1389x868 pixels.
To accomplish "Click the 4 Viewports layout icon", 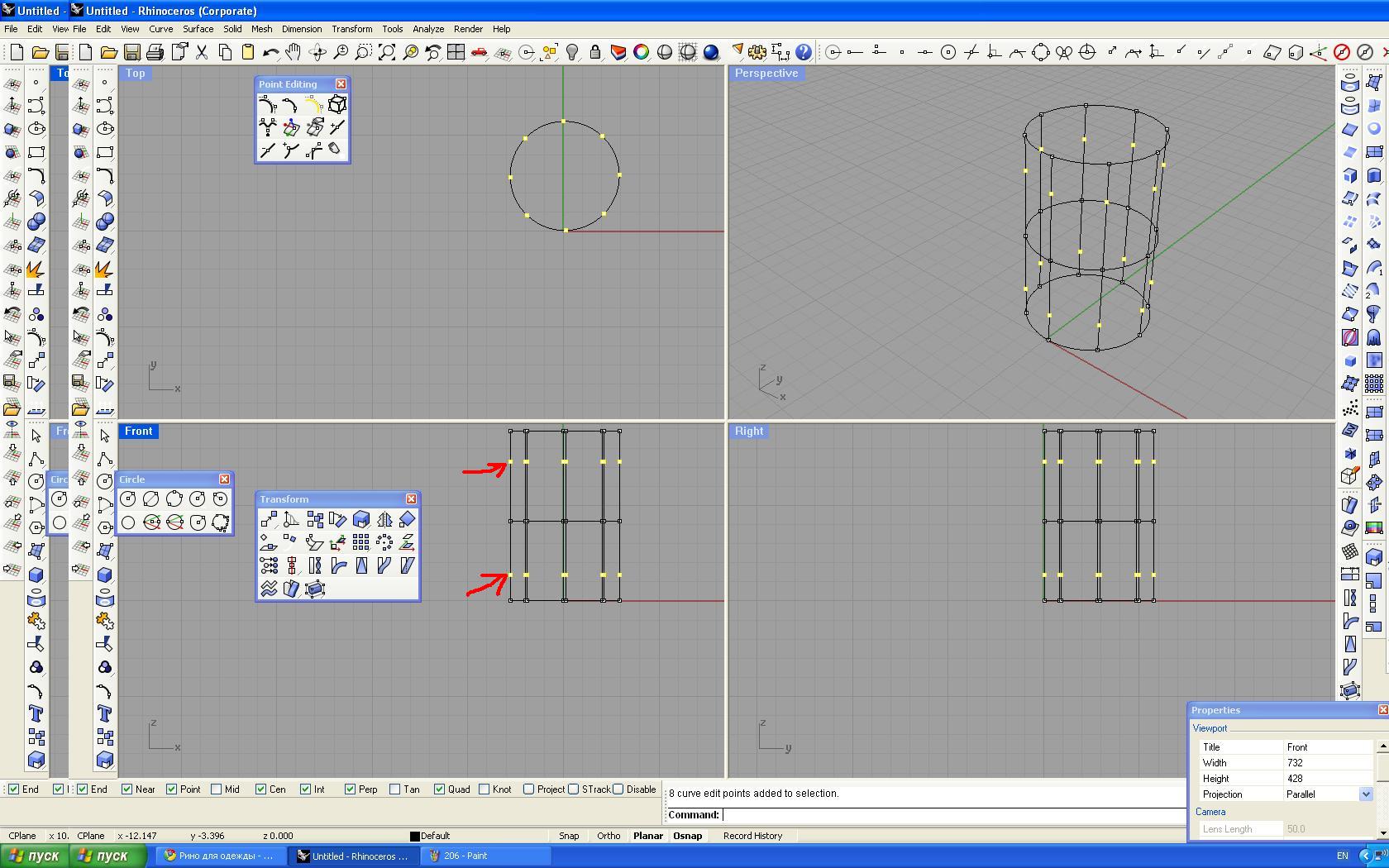I will click(456, 53).
